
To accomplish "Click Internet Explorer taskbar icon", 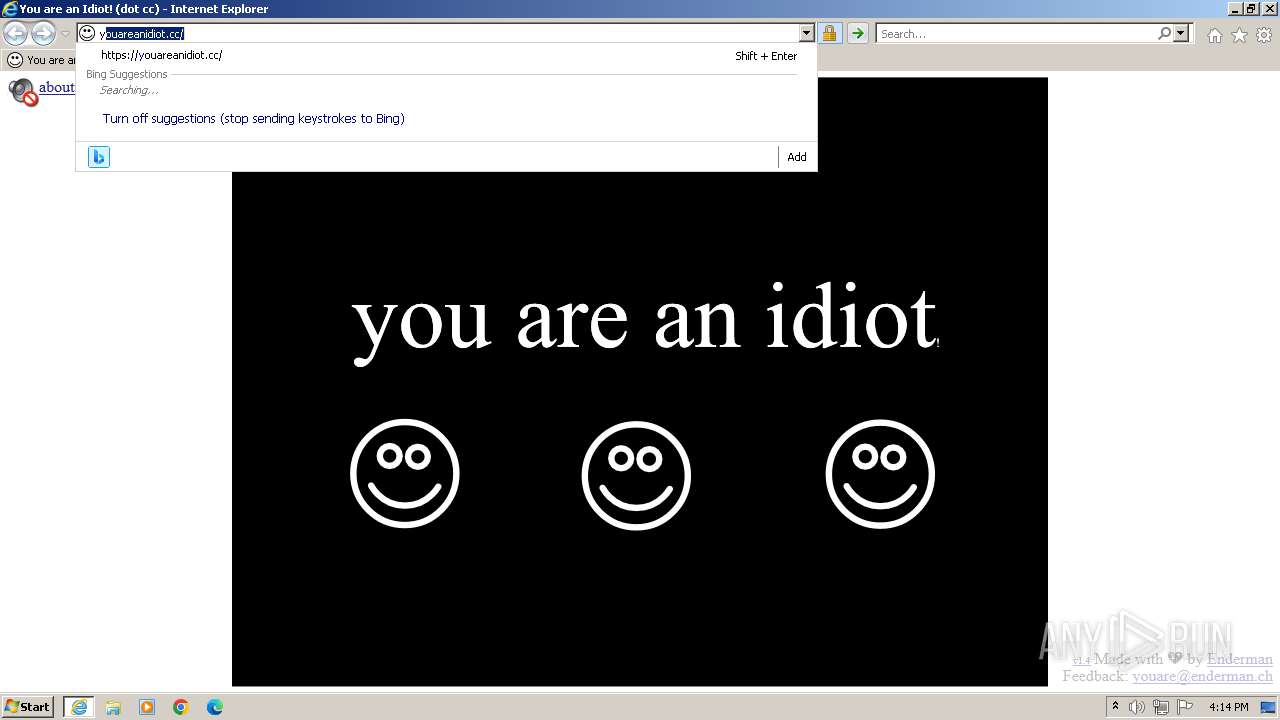I will 79,707.
